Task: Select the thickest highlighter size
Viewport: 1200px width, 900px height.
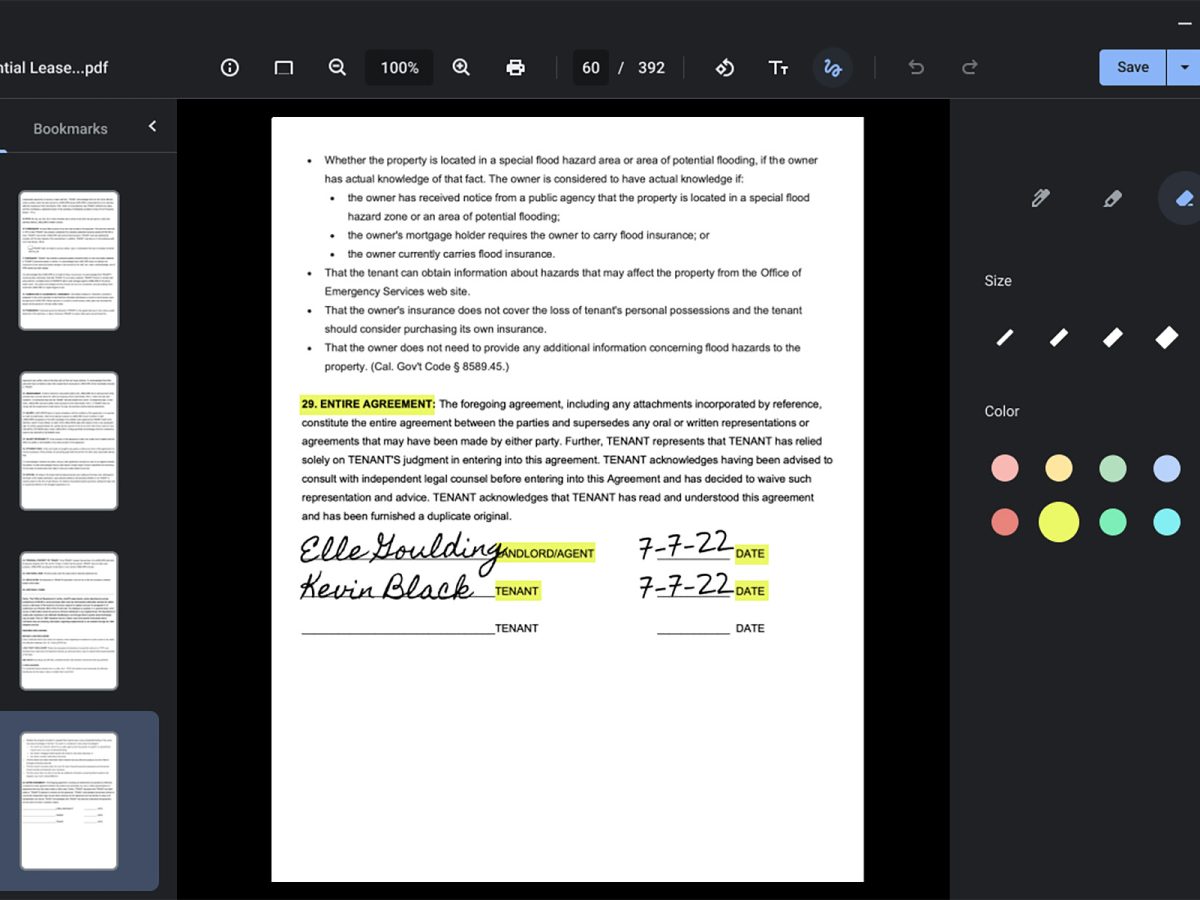Action: click(1166, 338)
